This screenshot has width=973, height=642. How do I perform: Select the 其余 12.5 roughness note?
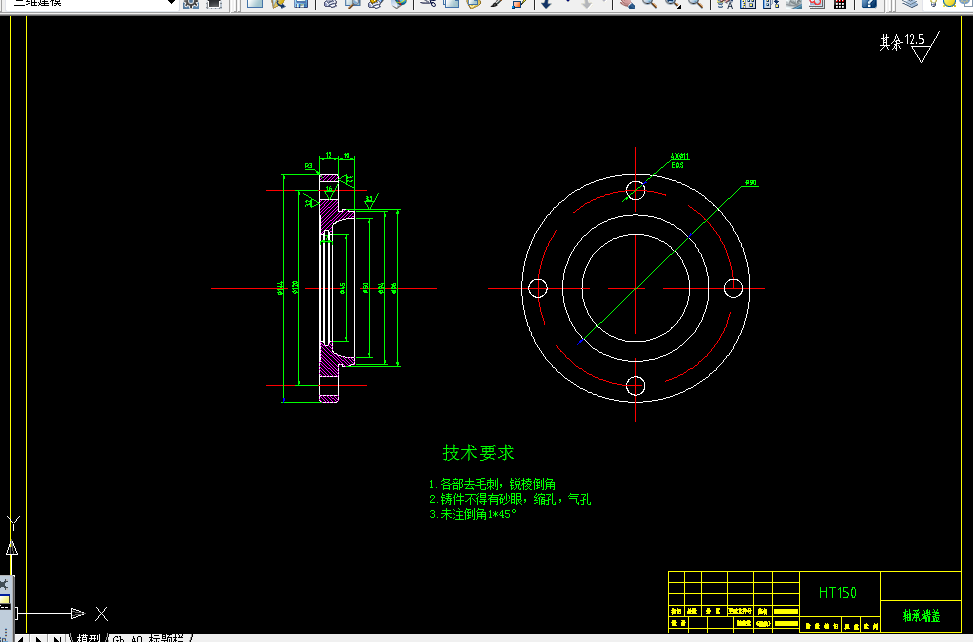click(910, 47)
